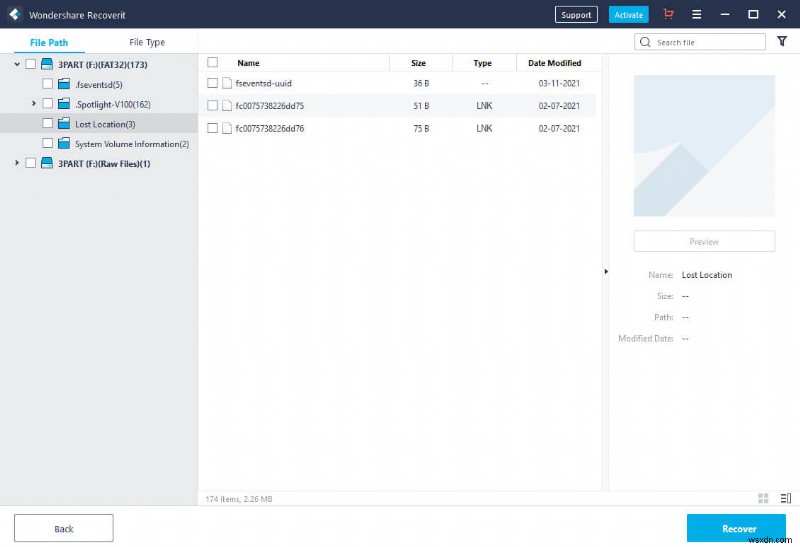Switch to the File Type tab
Screen dimensions: 800x547
click(147, 42)
